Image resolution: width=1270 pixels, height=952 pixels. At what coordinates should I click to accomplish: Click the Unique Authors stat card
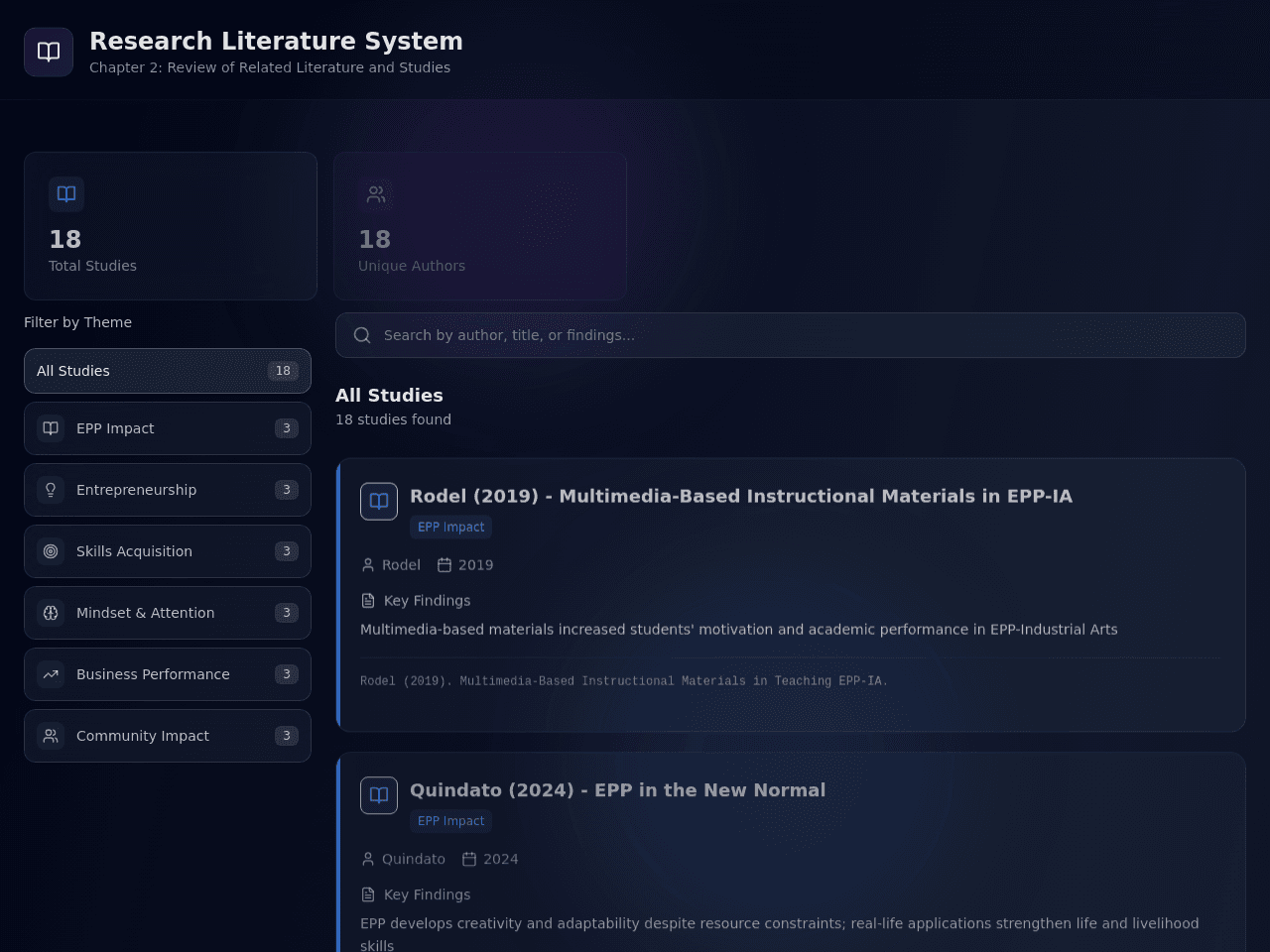pyautogui.click(x=480, y=226)
